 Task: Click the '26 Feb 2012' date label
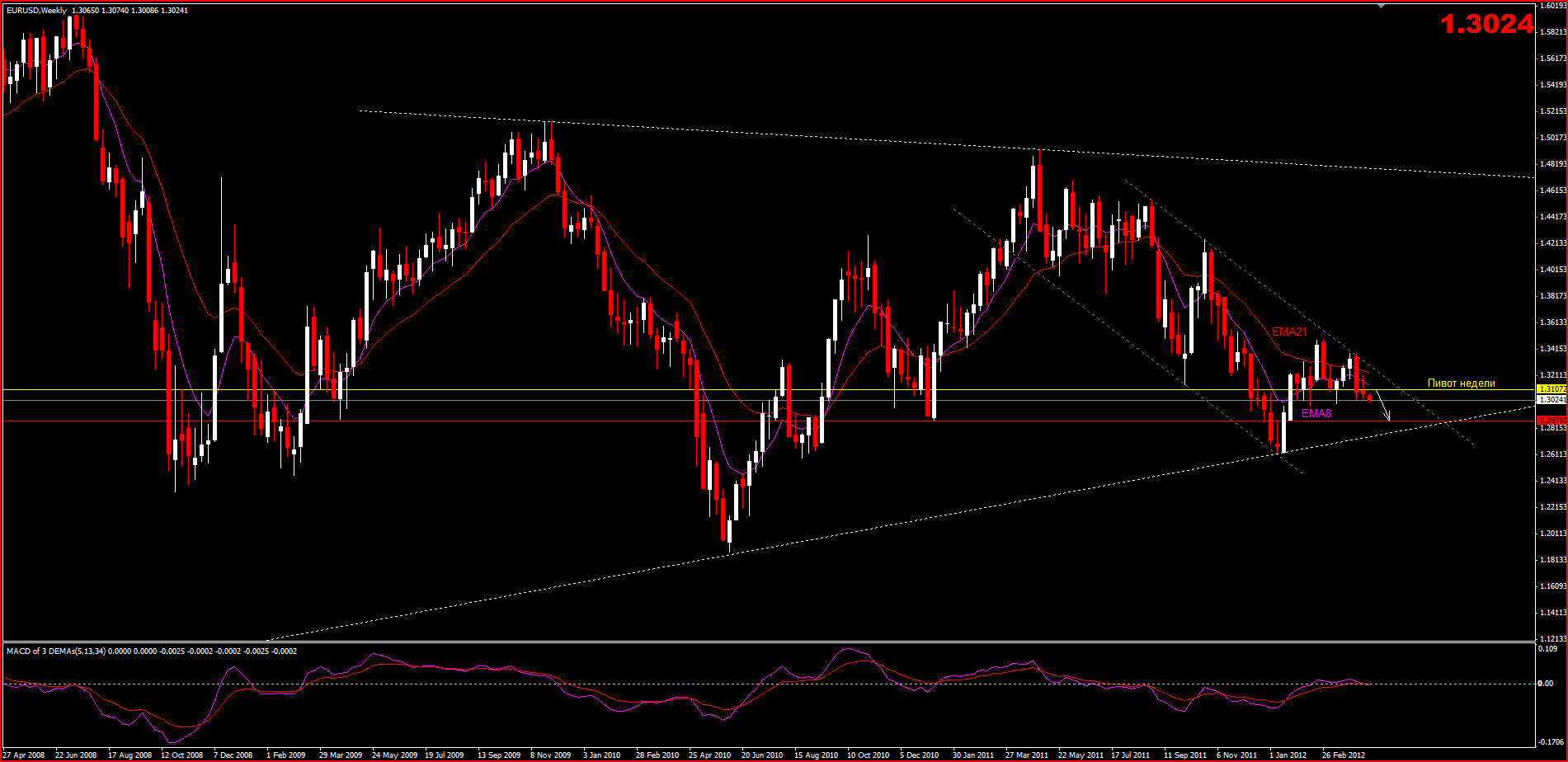1344,755
